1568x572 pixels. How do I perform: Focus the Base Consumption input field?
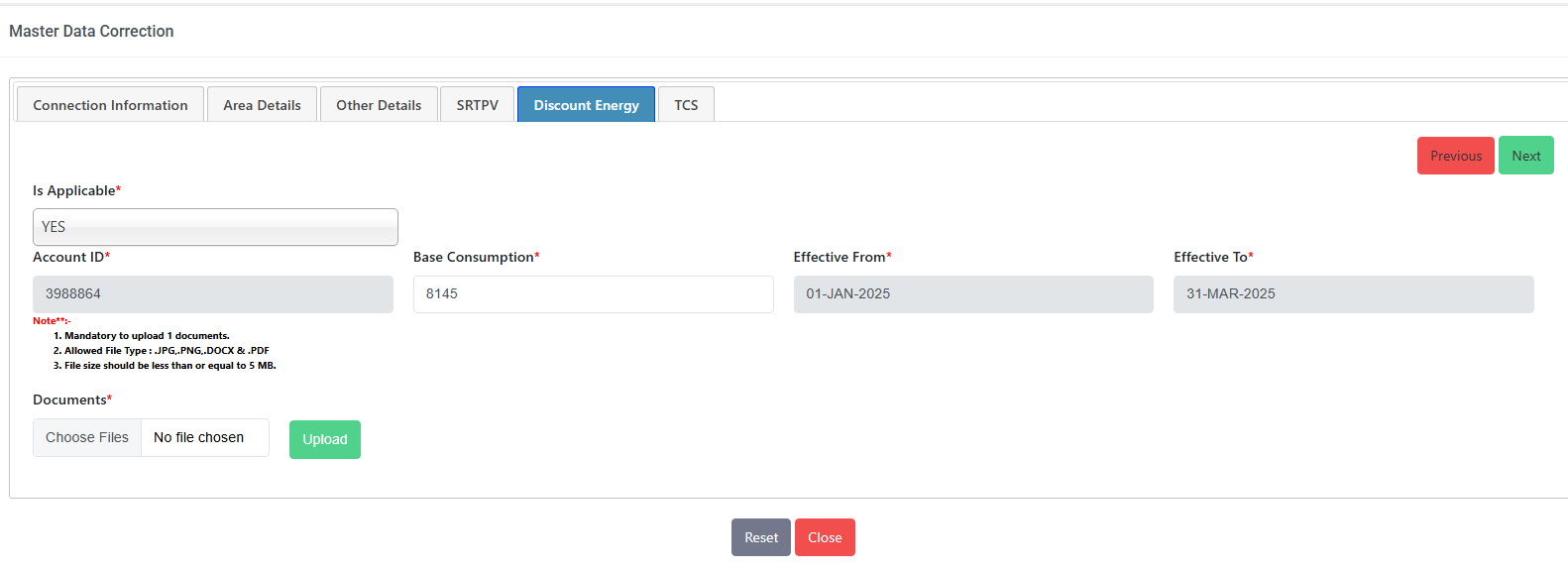point(593,294)
